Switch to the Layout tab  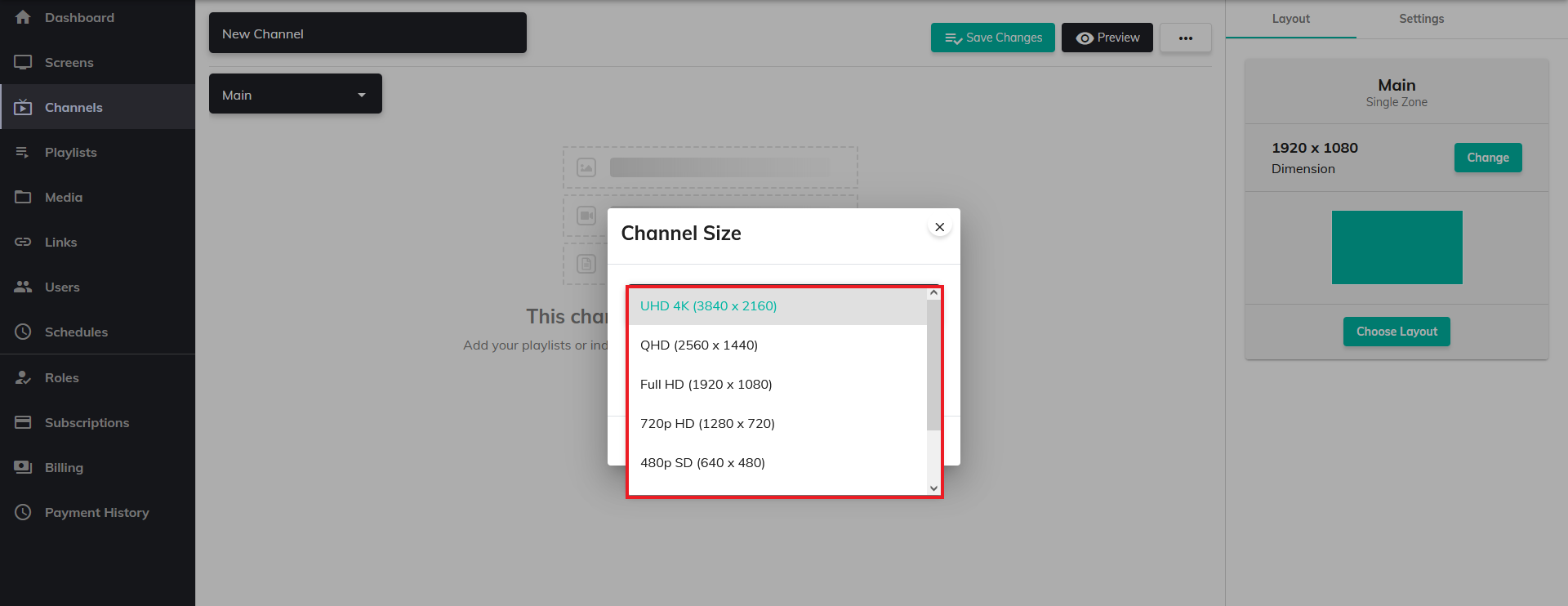coord(1290,19)
